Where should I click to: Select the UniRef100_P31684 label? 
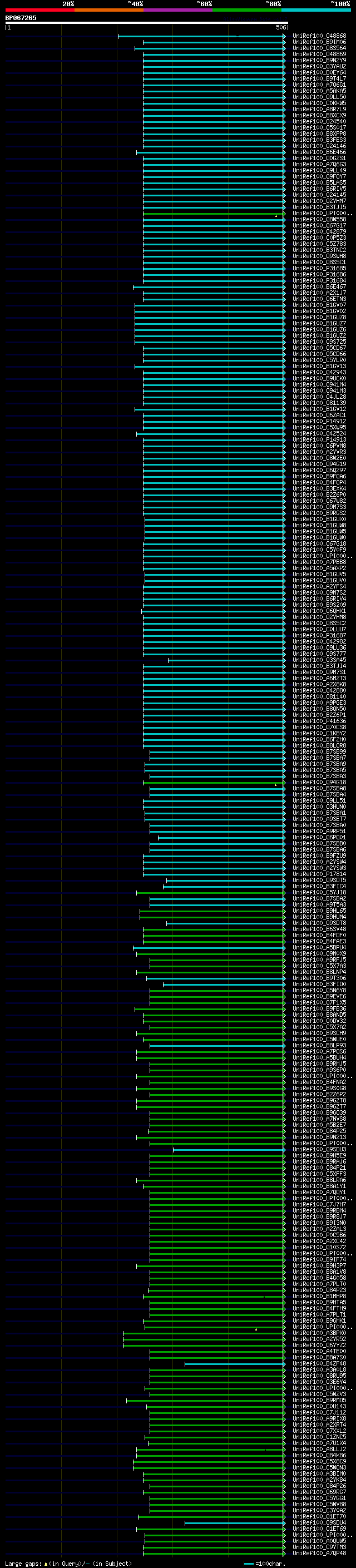(319, 280)
